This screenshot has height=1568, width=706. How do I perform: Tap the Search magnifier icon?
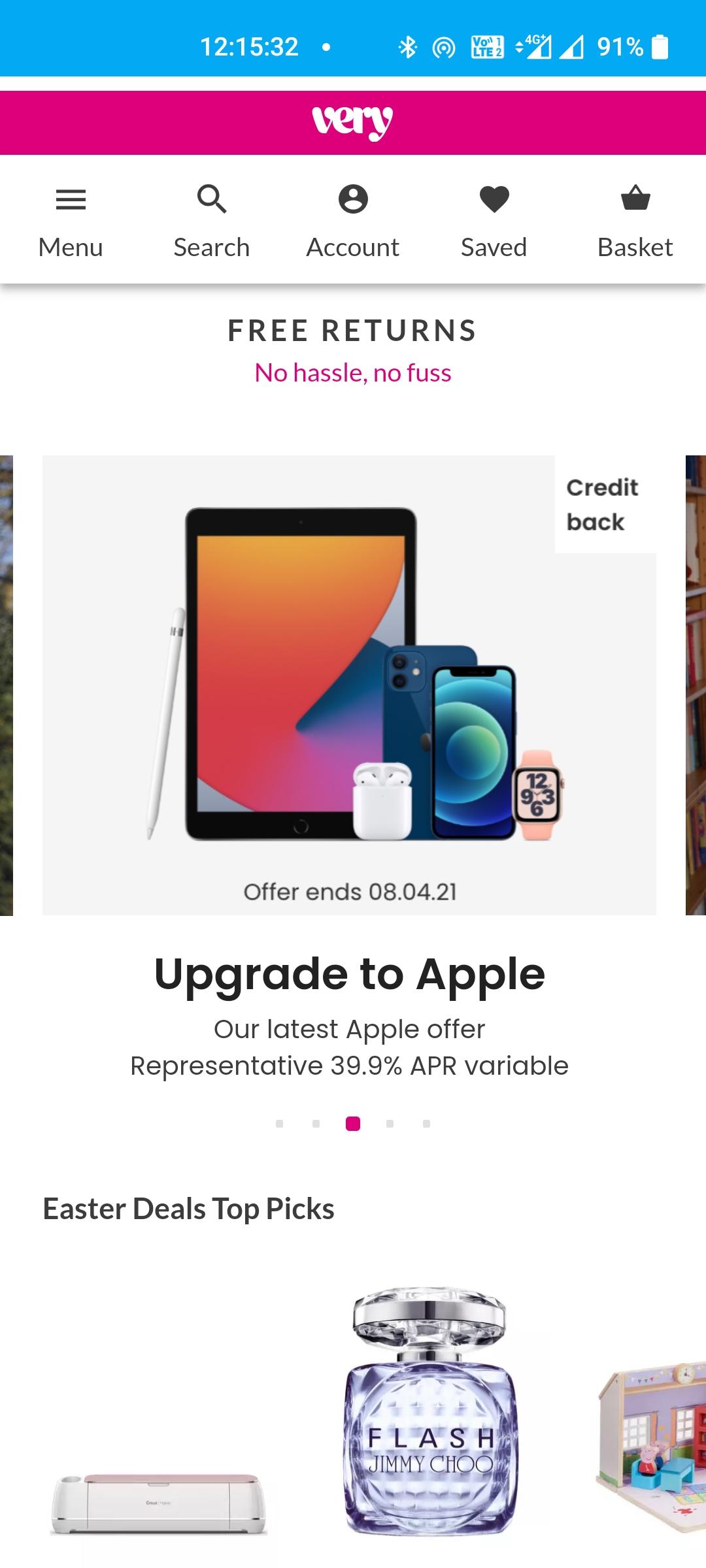tap(212, 199)
